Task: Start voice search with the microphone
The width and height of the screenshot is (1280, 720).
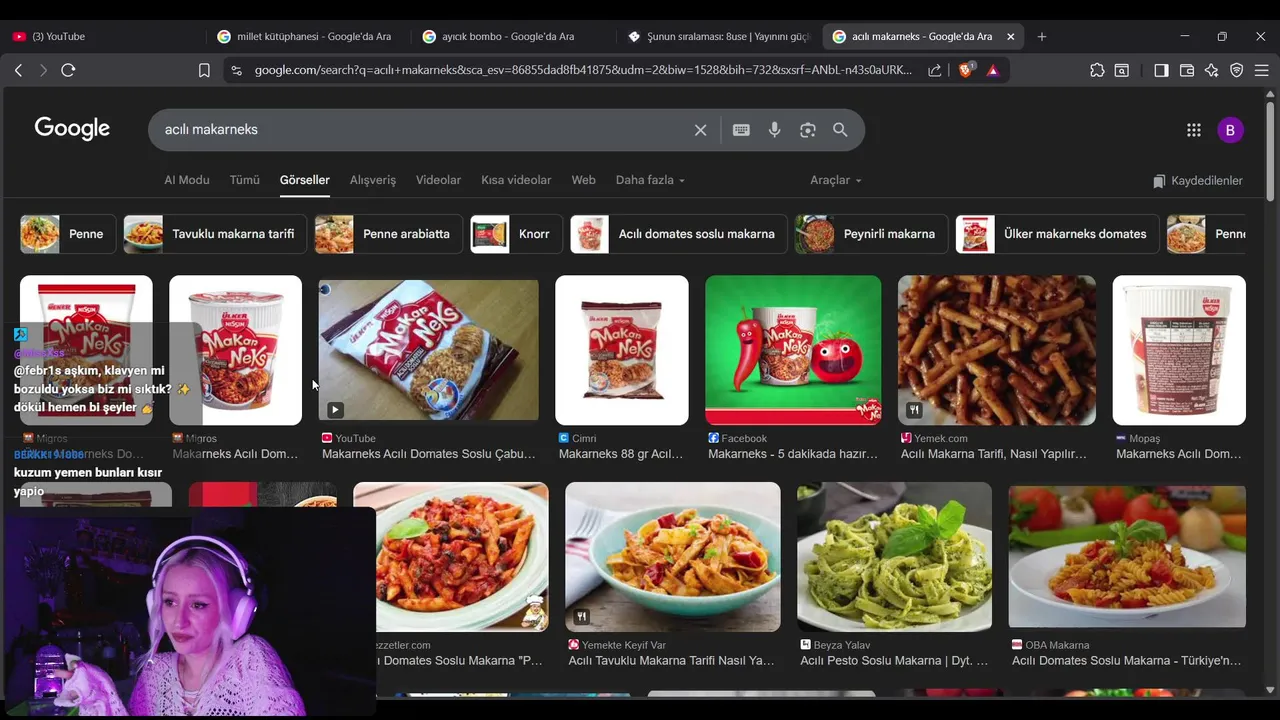Action: coord(774,130)
